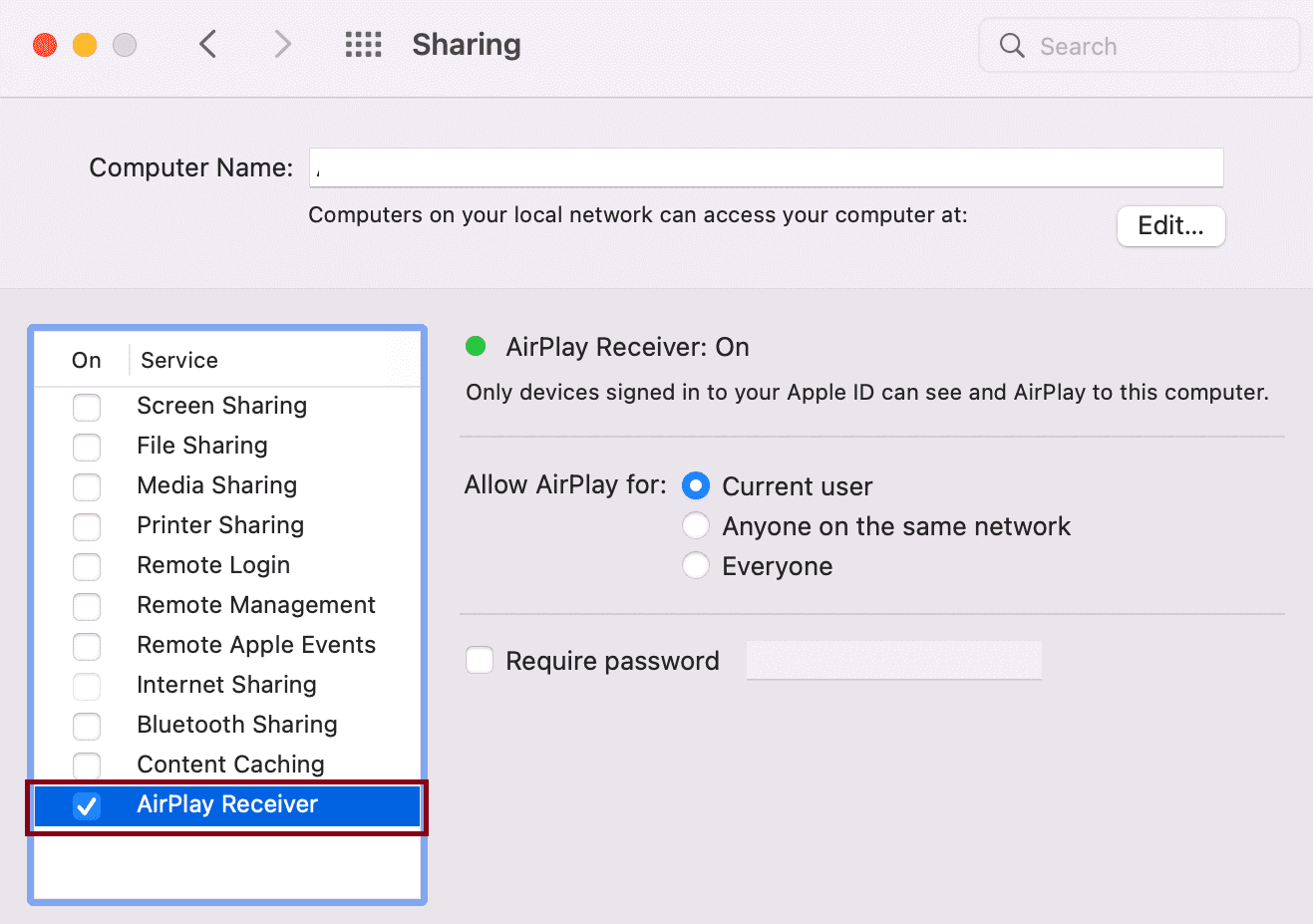Viewport: 1313px width, 924px height.
Task: Open the Show All preferences grid icon
Action: (x=363, y=44)
